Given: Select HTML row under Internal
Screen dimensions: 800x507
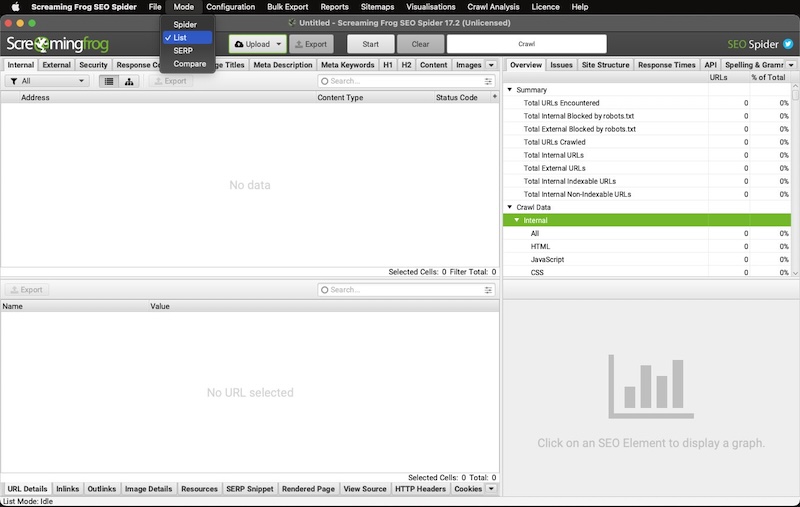Looking at the screenshot, I should click(647, 246).
